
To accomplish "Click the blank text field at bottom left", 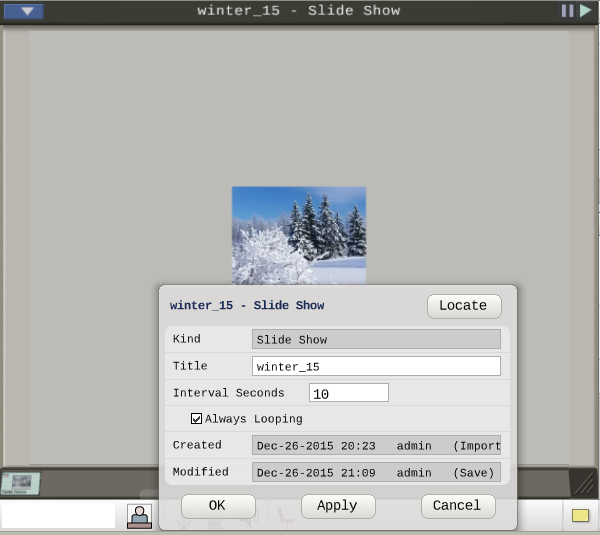I will pos(58,515).
